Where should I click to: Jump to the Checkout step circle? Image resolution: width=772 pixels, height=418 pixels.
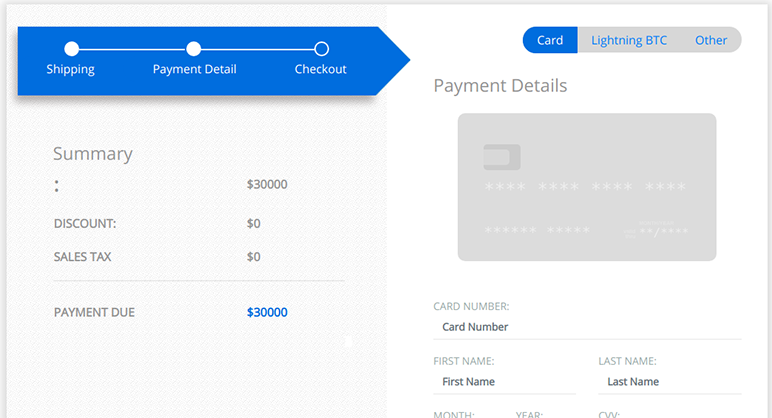tap(322, 49)
